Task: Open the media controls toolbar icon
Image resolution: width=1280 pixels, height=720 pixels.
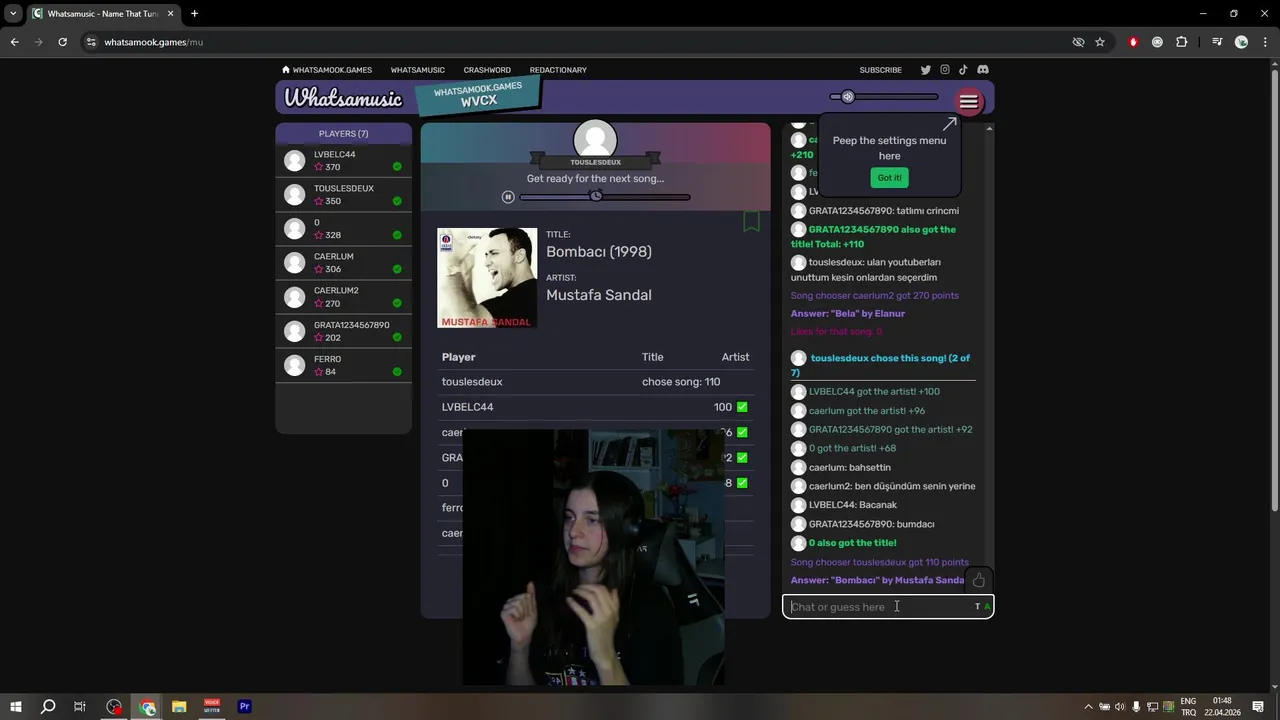Action: coord(1217,42)
